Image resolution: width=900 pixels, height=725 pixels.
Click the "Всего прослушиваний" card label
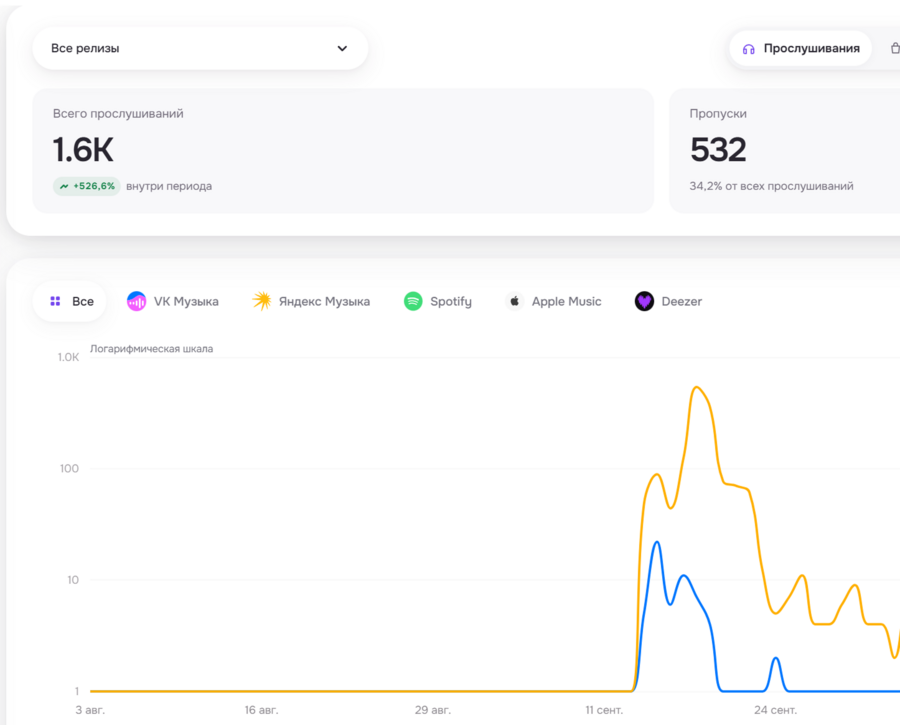[x=118, y=114]
